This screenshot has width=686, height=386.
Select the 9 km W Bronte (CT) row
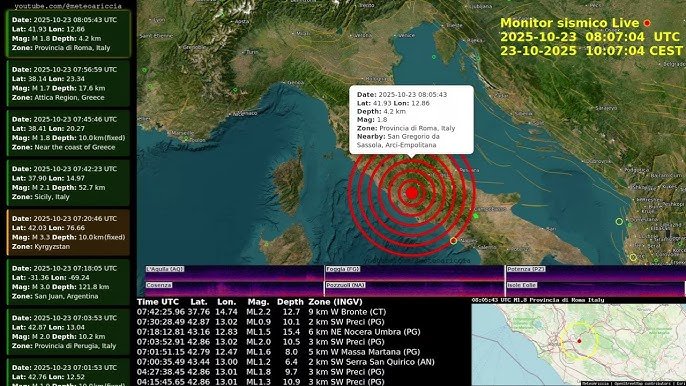pos(261,312)
